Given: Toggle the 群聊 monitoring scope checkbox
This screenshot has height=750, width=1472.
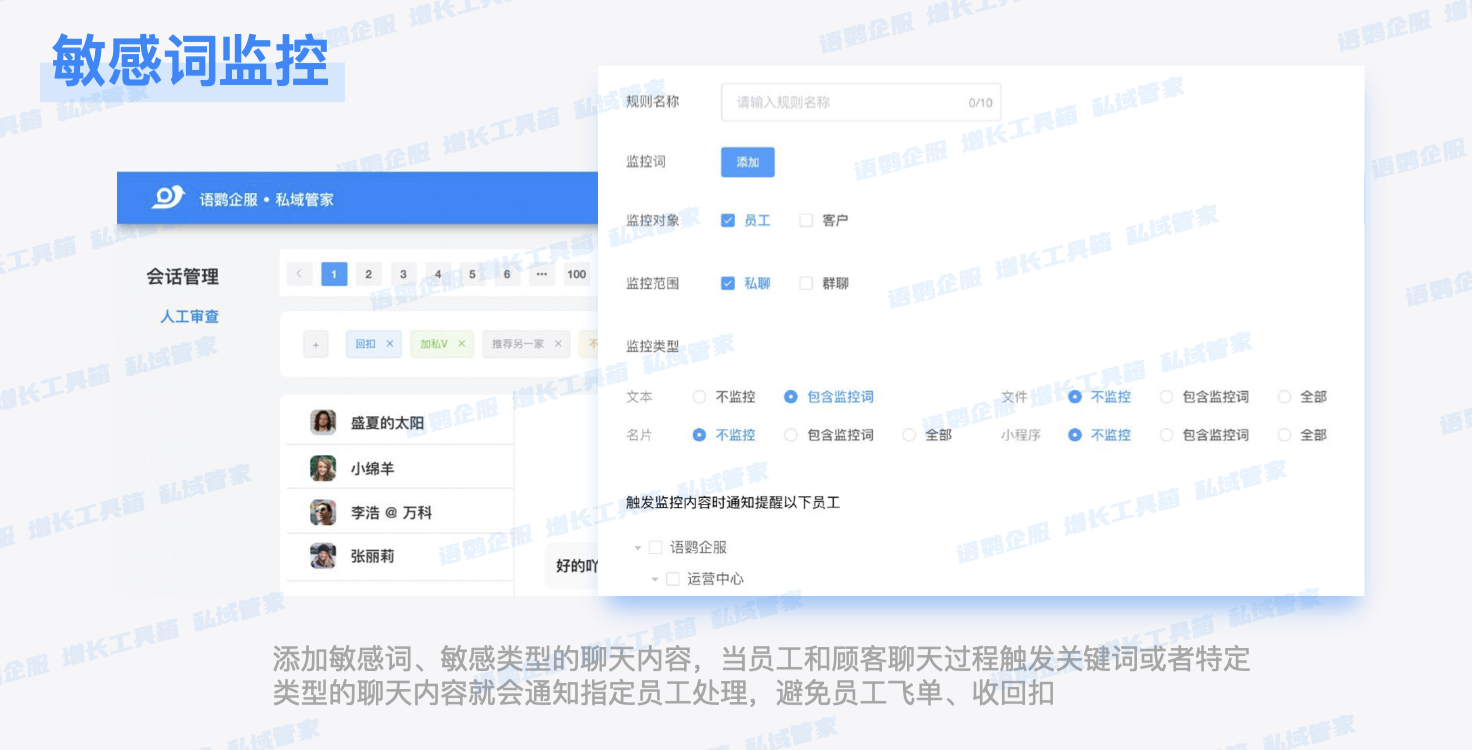Looking at the screenshot, I should [806, 284].
